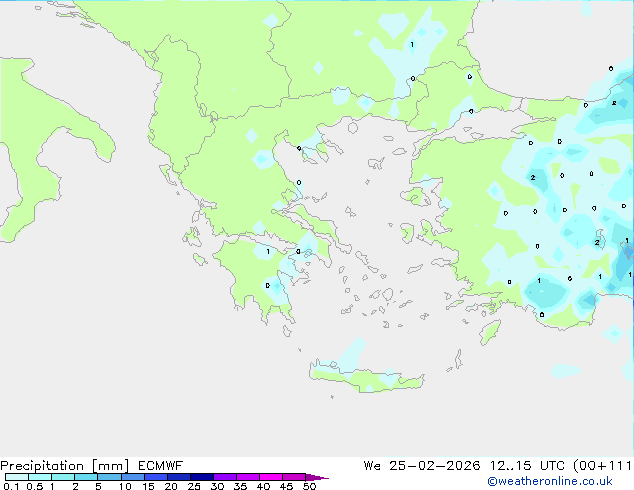The height and width of the screenshot is (490, 634).
Task: Click the '12..15 UTC' time text
Action: tap(527, 466)
